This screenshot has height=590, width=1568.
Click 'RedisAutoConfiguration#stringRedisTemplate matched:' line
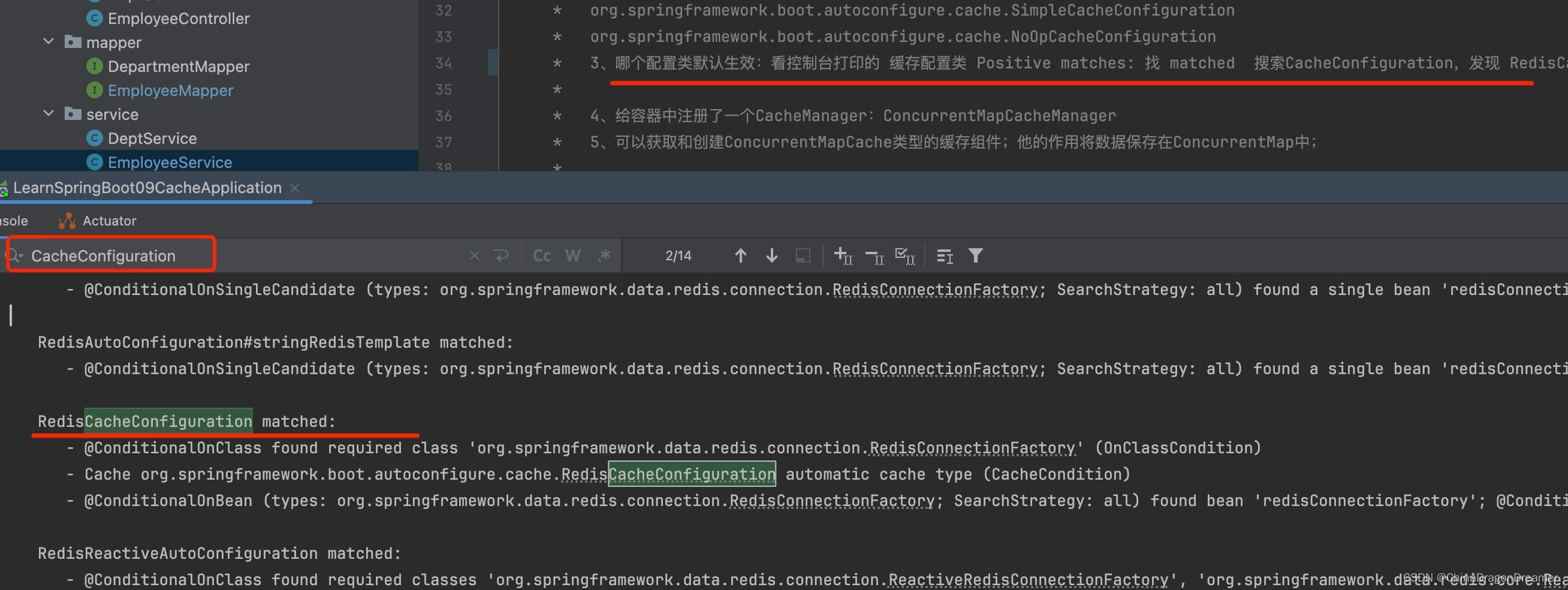[276, 343]
